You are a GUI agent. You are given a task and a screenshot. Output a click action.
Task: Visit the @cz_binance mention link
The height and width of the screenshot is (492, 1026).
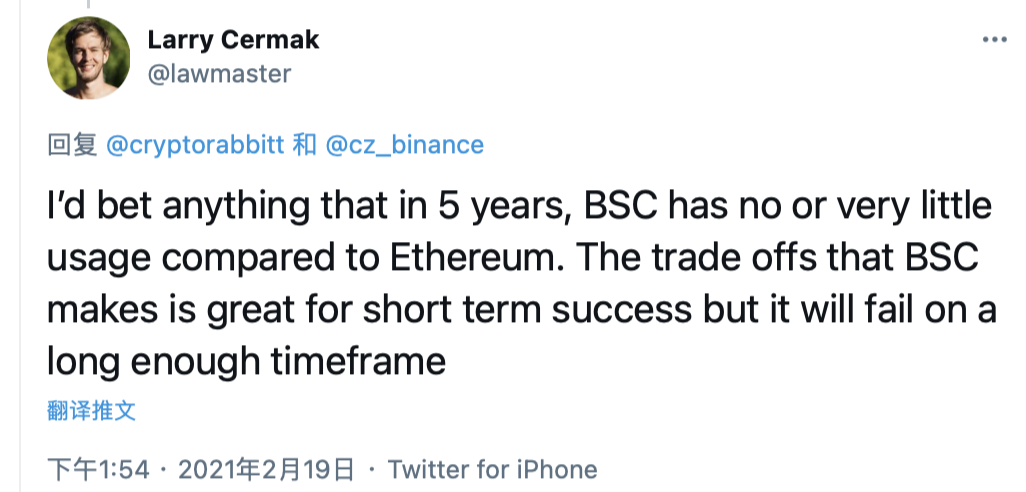click(x=404, y=145)
